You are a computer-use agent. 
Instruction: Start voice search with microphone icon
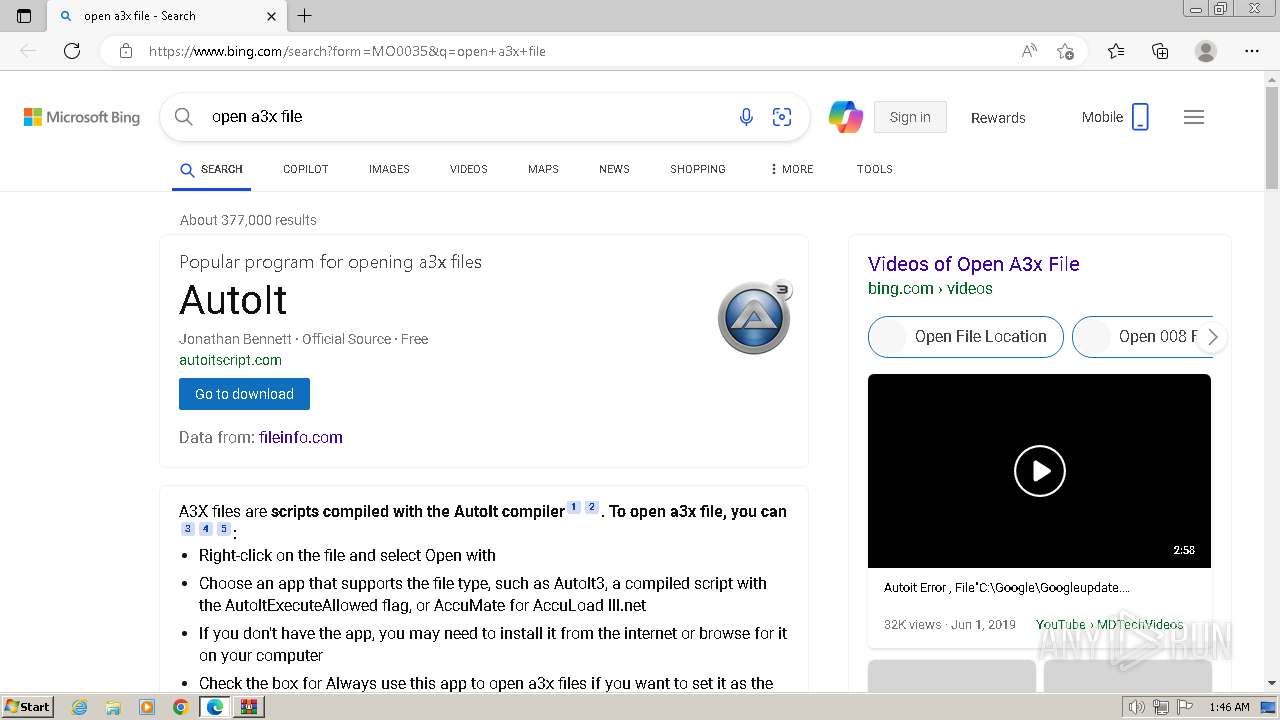(x=746, y=117)
